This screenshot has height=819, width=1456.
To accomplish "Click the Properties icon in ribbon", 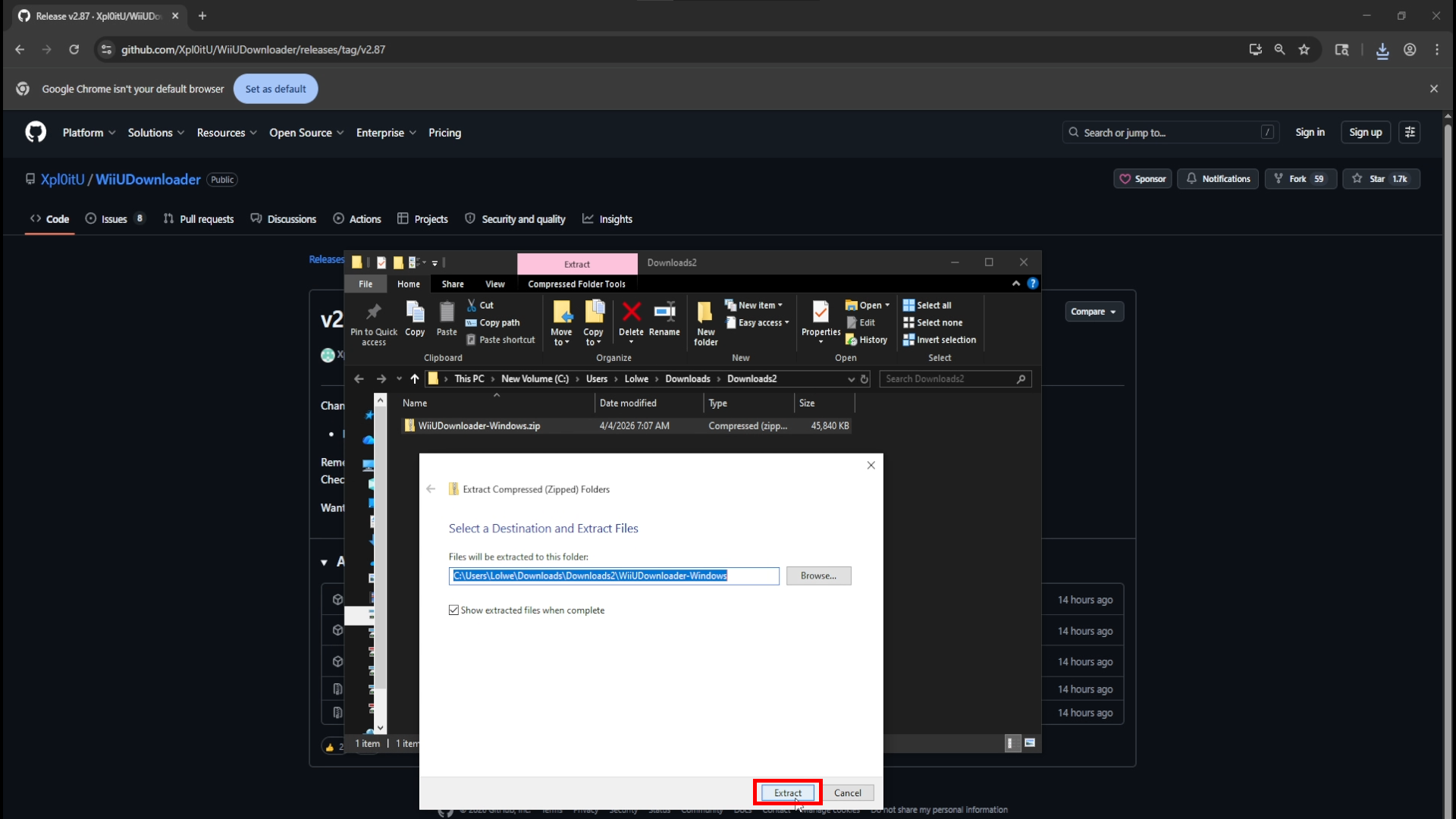I will [x=821, y=312].
